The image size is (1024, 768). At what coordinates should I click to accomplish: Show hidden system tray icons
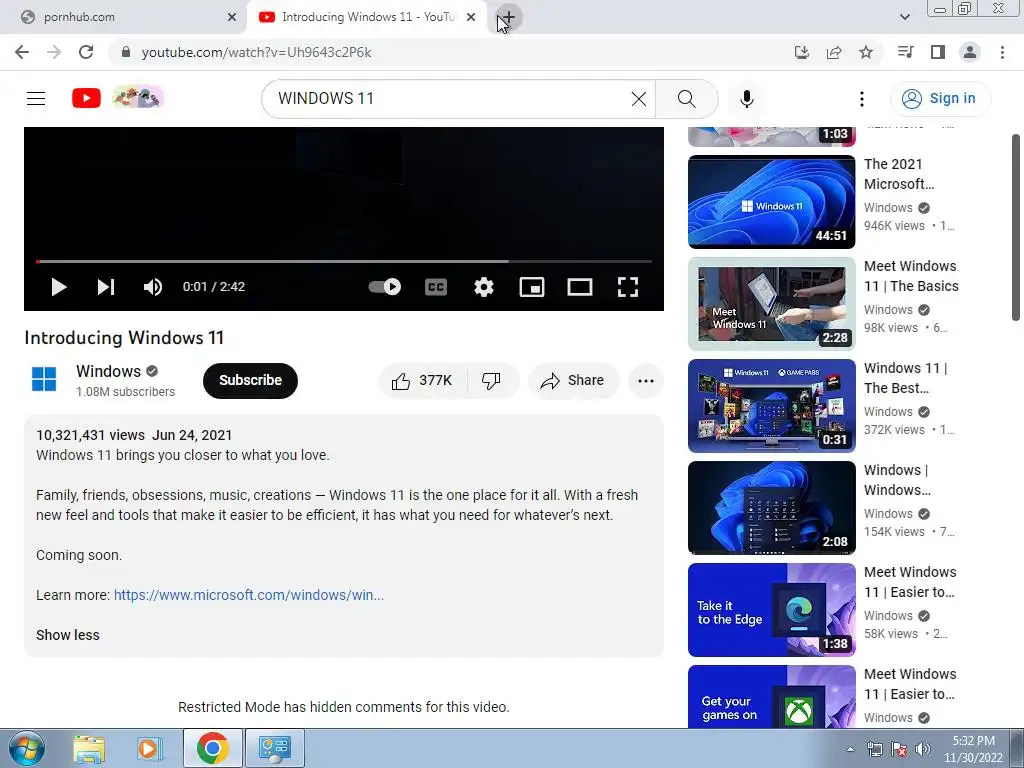pos(850,749)
